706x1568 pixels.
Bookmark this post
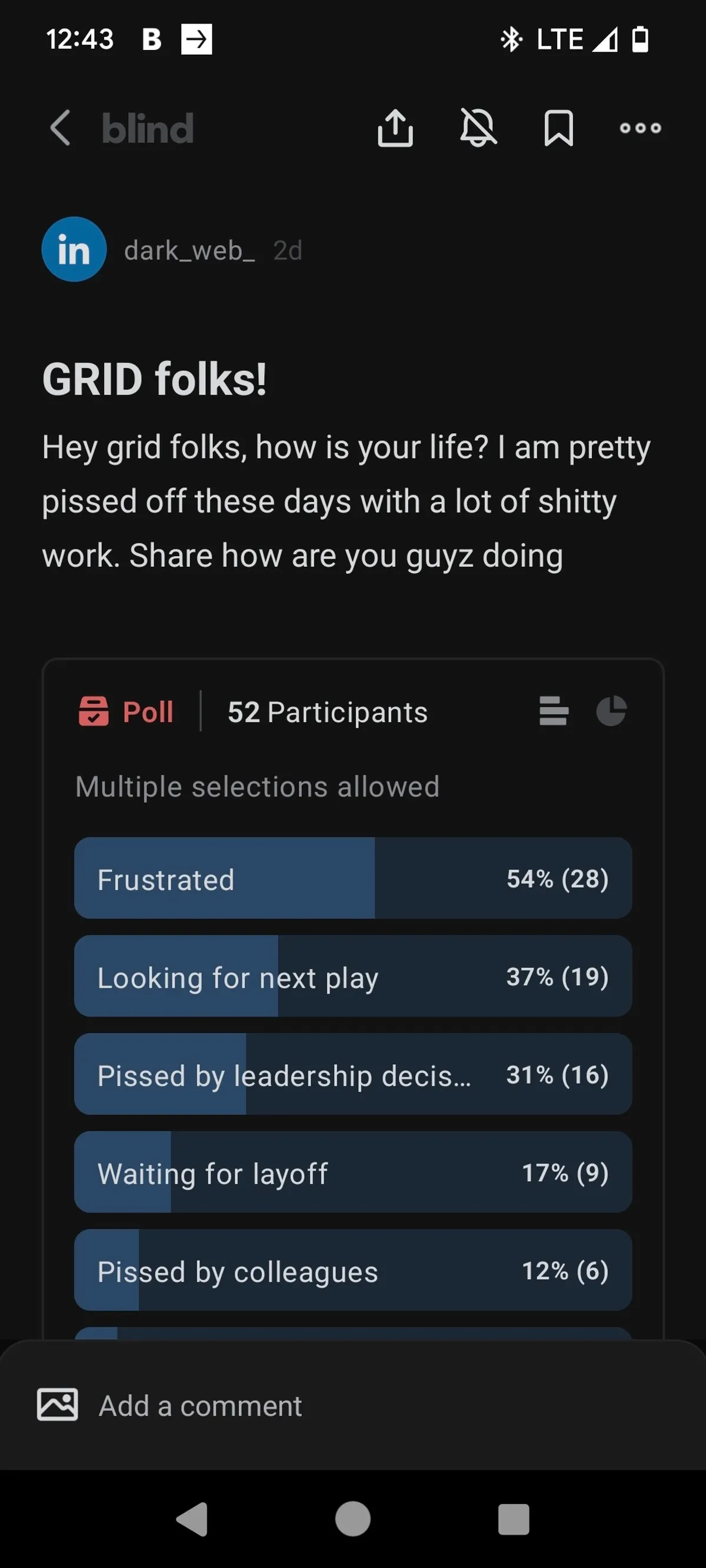558,128
